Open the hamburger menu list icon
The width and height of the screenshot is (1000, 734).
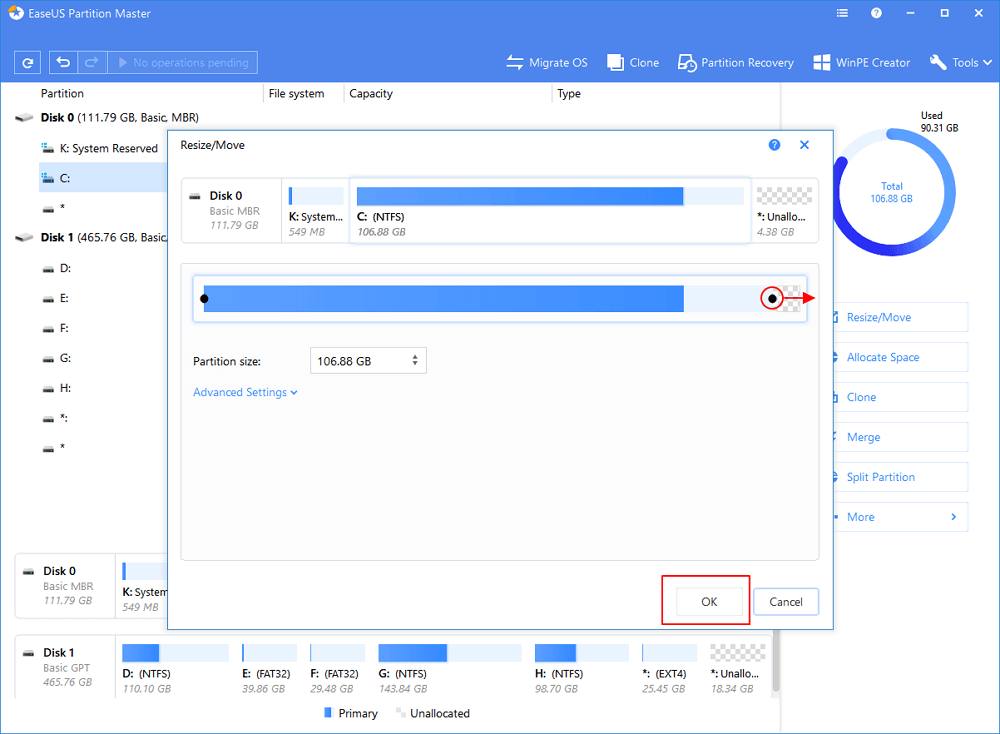[842, 13]
